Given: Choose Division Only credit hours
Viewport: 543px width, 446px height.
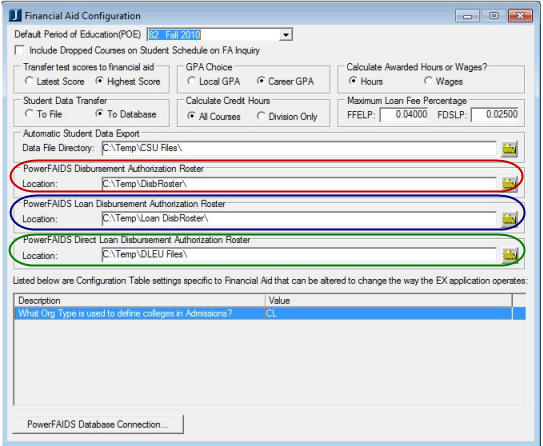Looking at the screenshot, I should pos(261,116).
